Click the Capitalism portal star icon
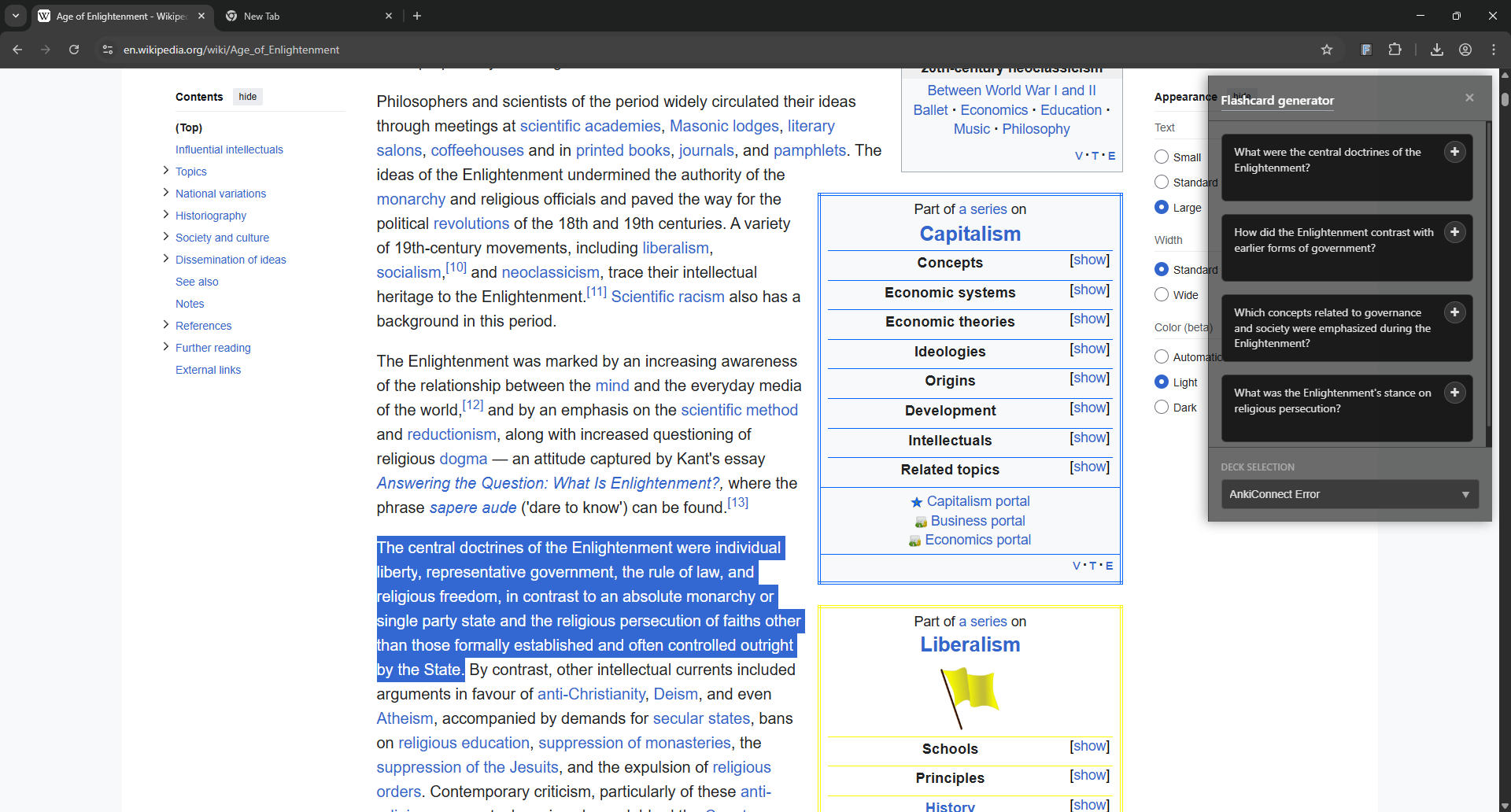This screenshot has width=1511, height=812. point(917,502)
